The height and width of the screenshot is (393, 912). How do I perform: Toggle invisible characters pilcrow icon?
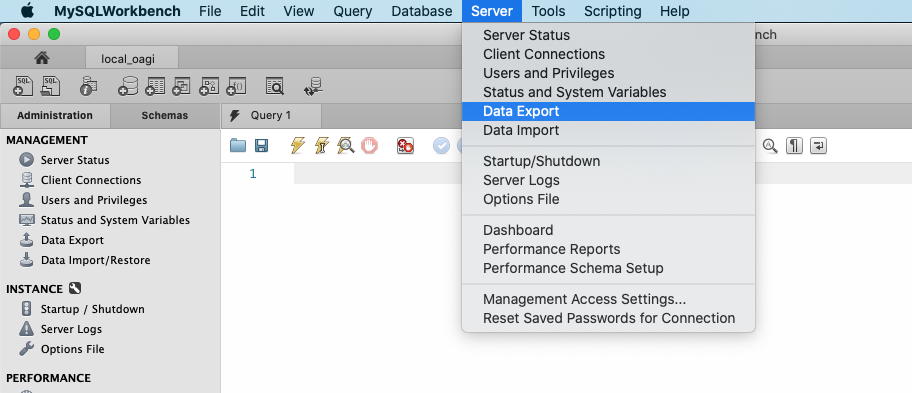794,145
